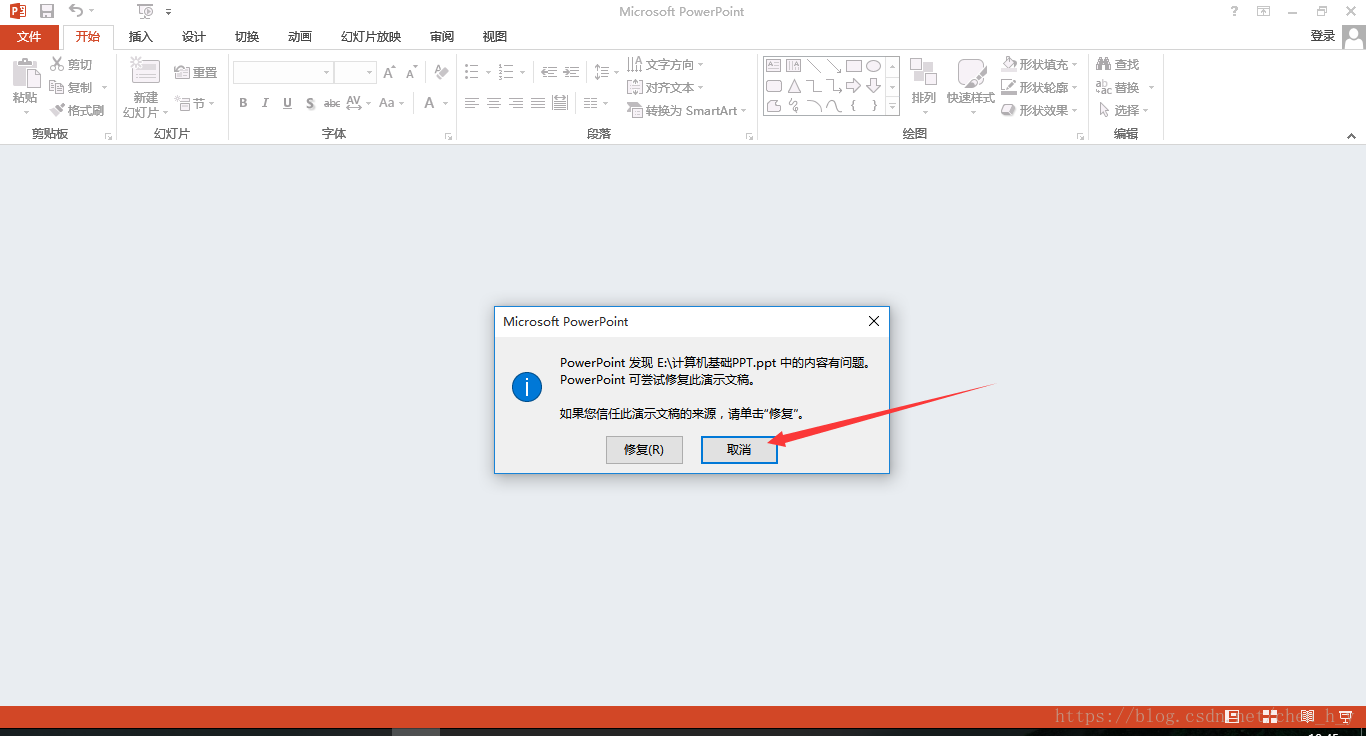The height and width of the screenshot is (736, 1366).
Task: Click the increase font size icon
Action: tap(389, 72)
